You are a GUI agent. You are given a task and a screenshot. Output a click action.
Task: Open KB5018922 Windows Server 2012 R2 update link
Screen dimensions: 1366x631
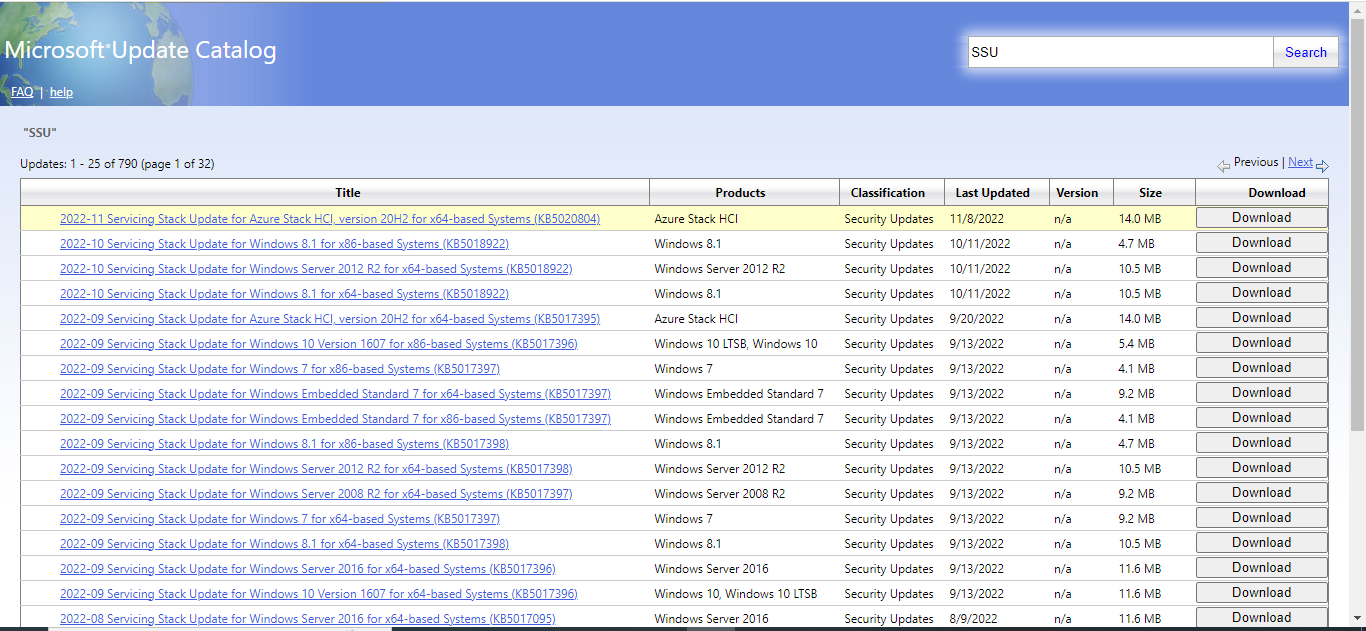tap(316, 269)
